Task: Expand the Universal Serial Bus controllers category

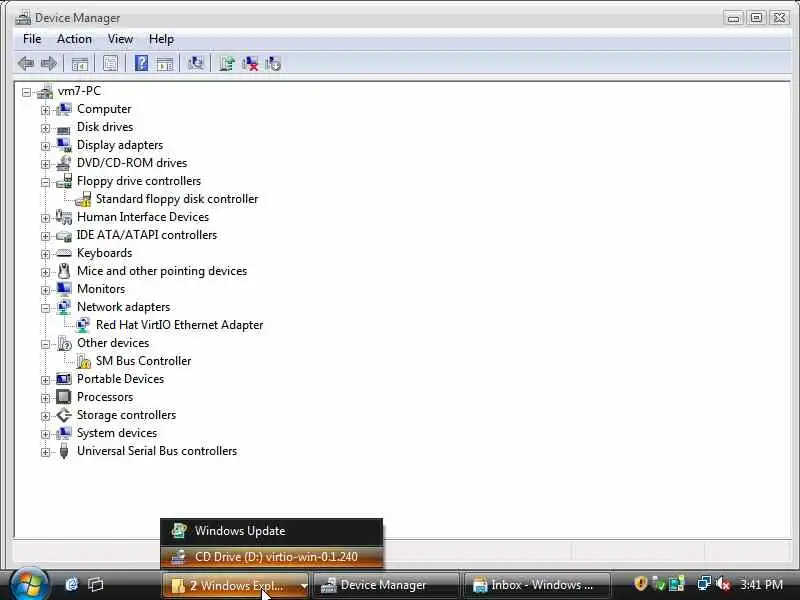Action: coord(45,453)
